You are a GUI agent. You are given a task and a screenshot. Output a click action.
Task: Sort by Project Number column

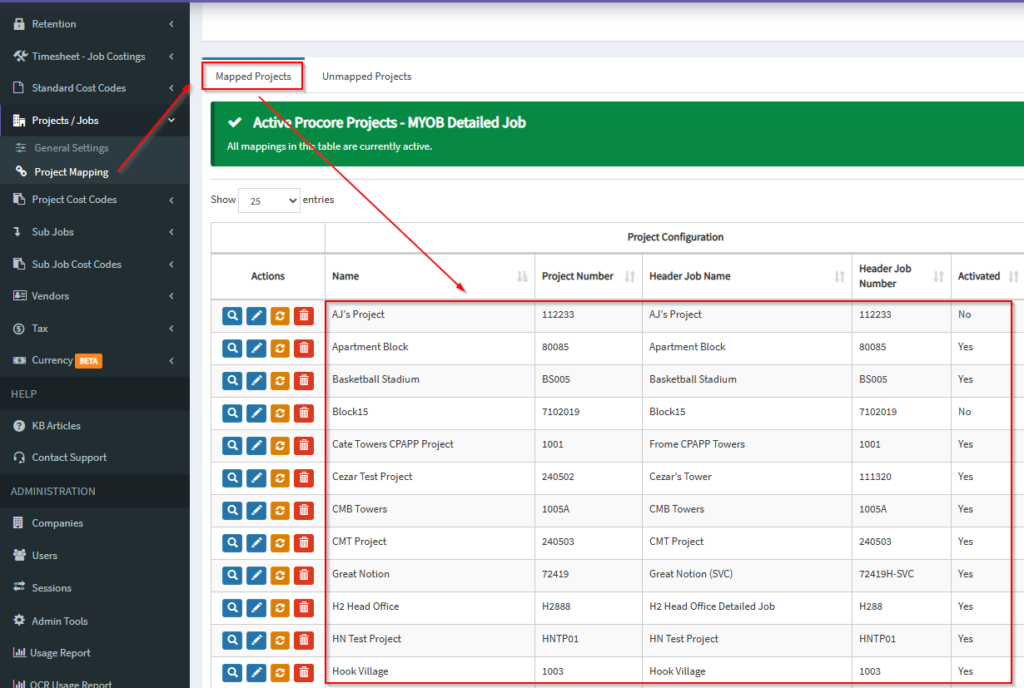tap(588, 276)
